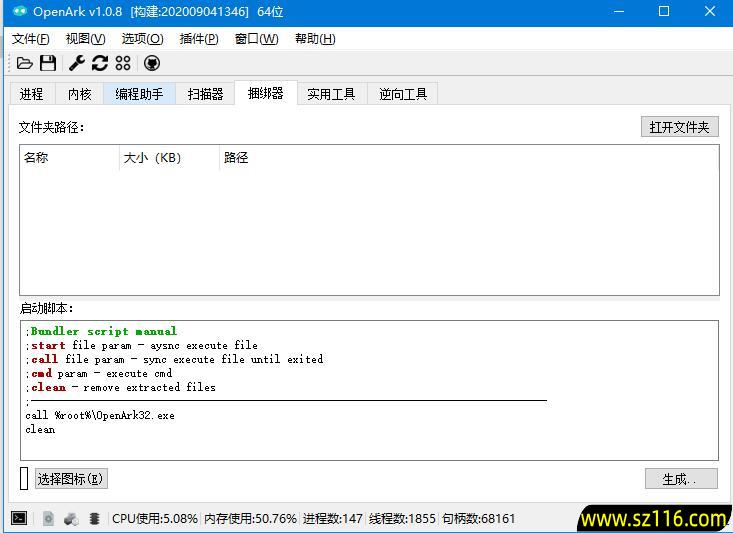Screen dimensions: 733x533
Task: Click the 选择图标(E) button
Action: pos(70,479)
